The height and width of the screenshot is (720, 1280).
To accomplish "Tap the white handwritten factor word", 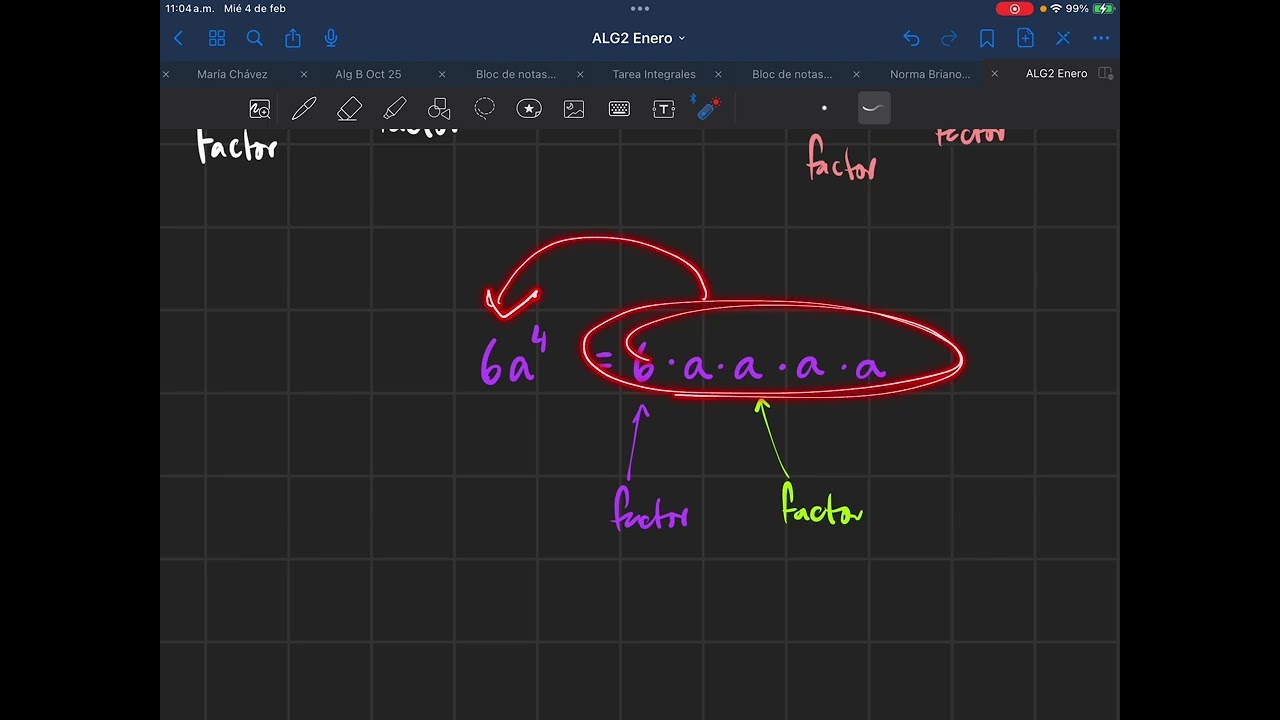I will [237, 147].
